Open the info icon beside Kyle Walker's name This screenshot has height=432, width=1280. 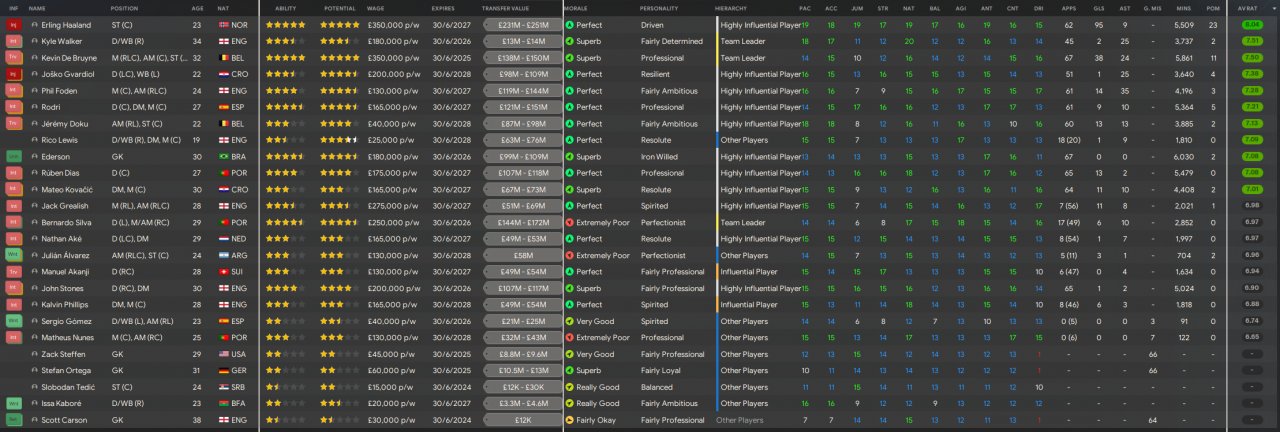coord(35,41)
